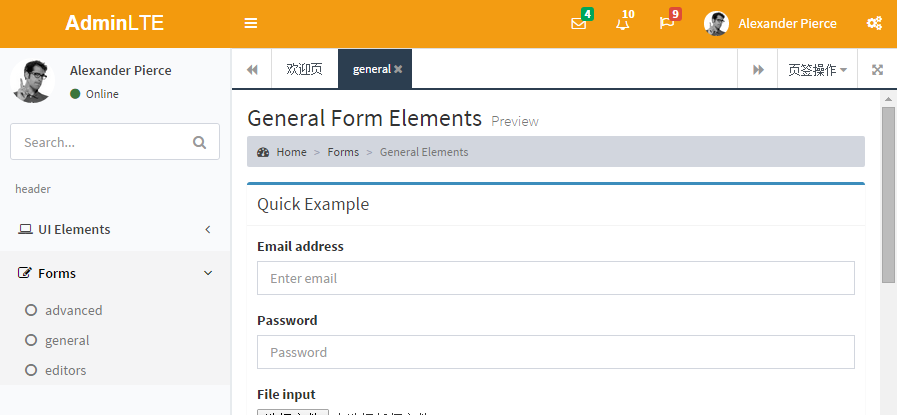
Task: Click the circle icon beside advanced
Action: [x=31, y=310]
